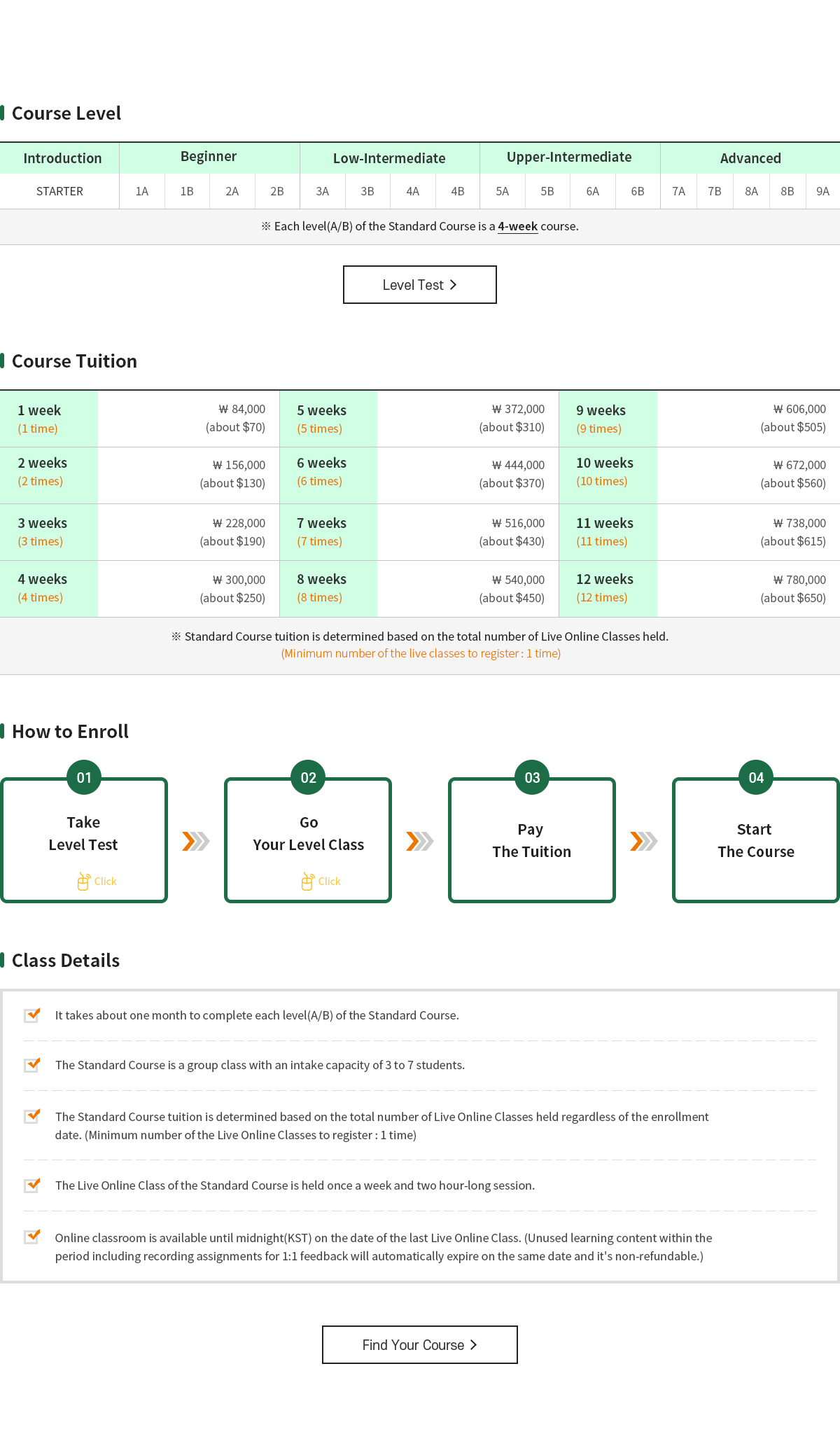840x1434 pixels.
Task: Click the 3A level cell
Action: (x=323, y=191)
